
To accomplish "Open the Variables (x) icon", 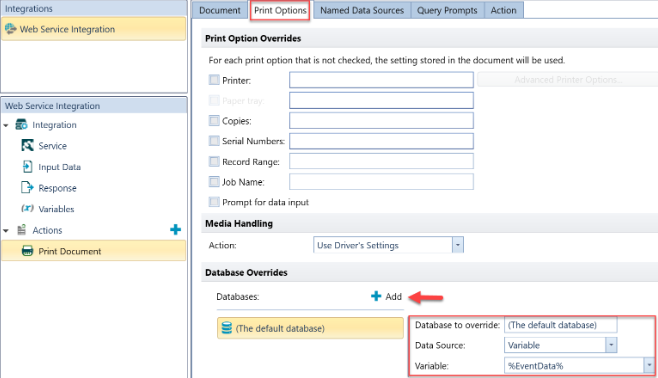I will point(27,209).
